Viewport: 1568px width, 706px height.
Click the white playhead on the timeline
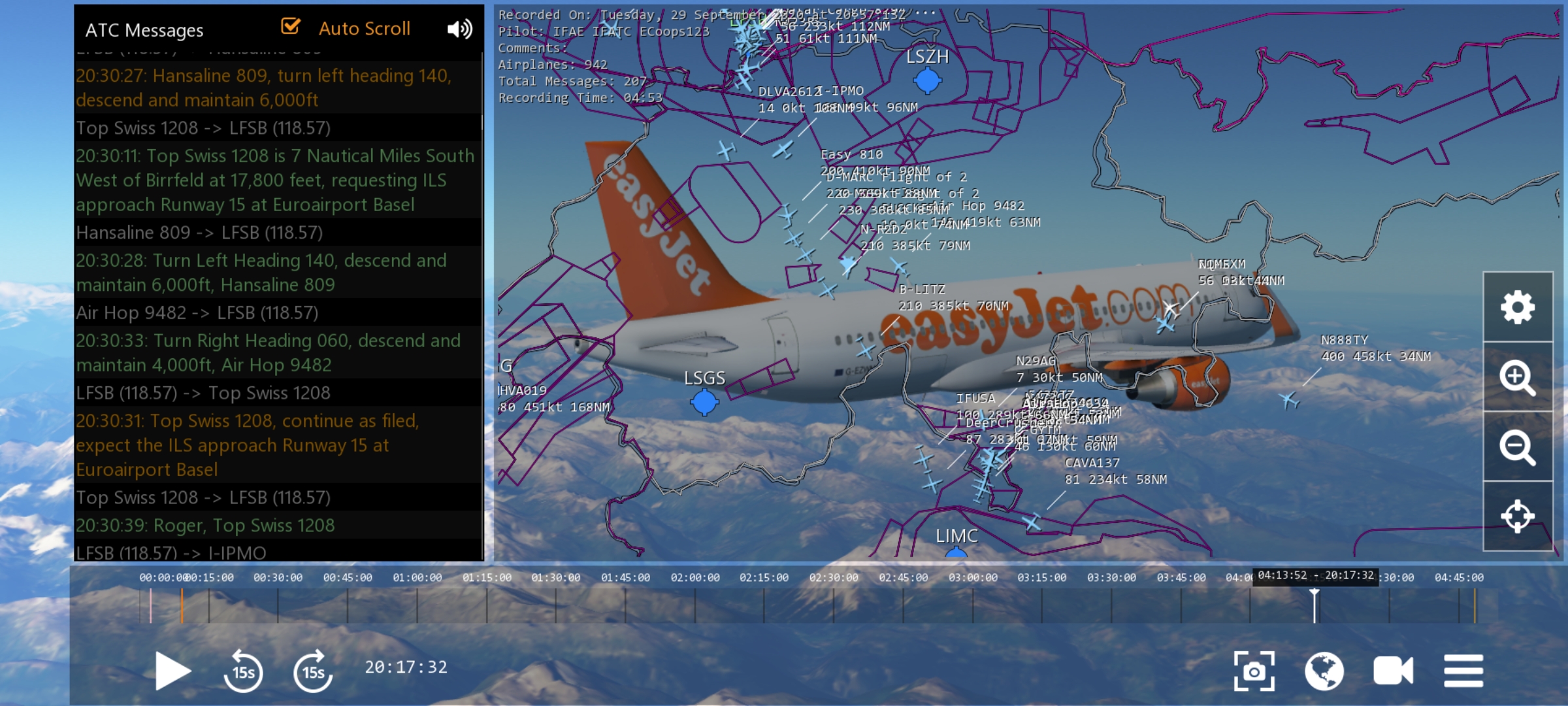[1315, 605]
